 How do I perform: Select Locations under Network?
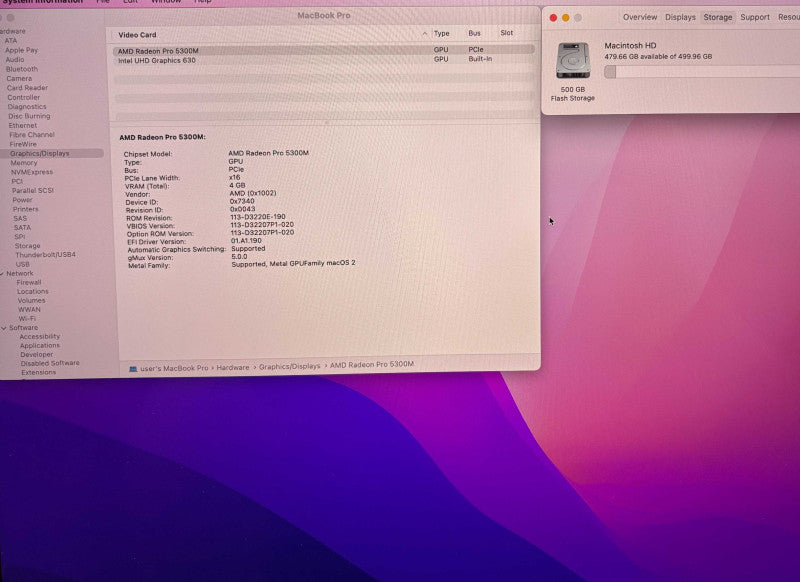coord(33,292)
